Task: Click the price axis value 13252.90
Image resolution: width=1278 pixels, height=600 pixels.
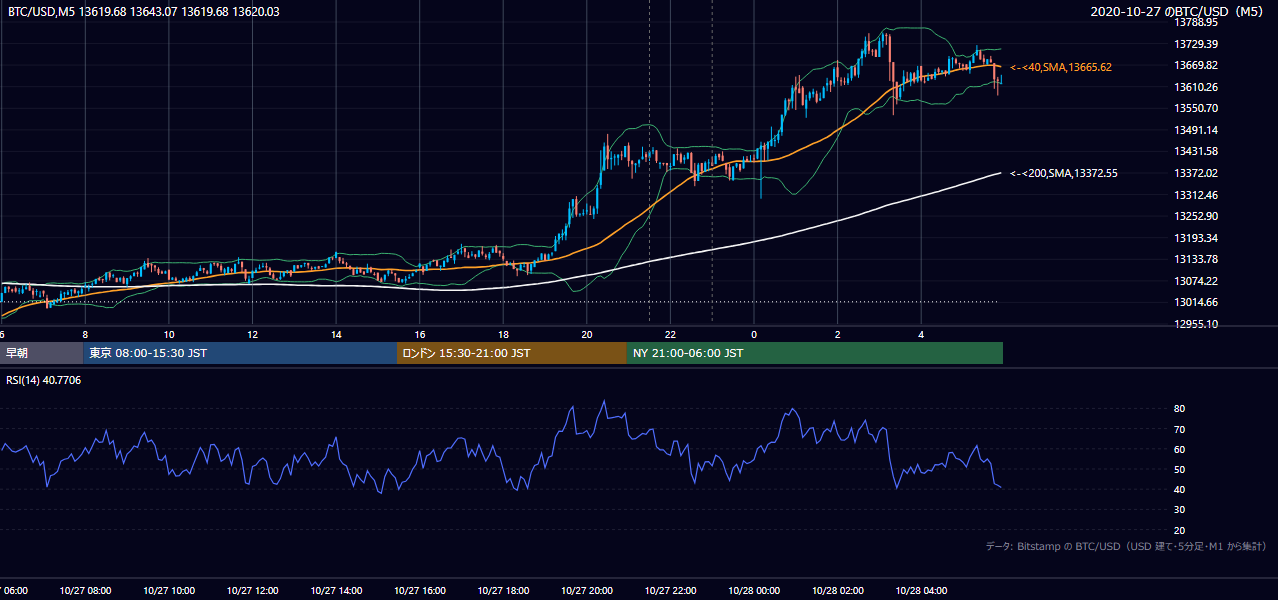Action: click(x=1196, y=216)
